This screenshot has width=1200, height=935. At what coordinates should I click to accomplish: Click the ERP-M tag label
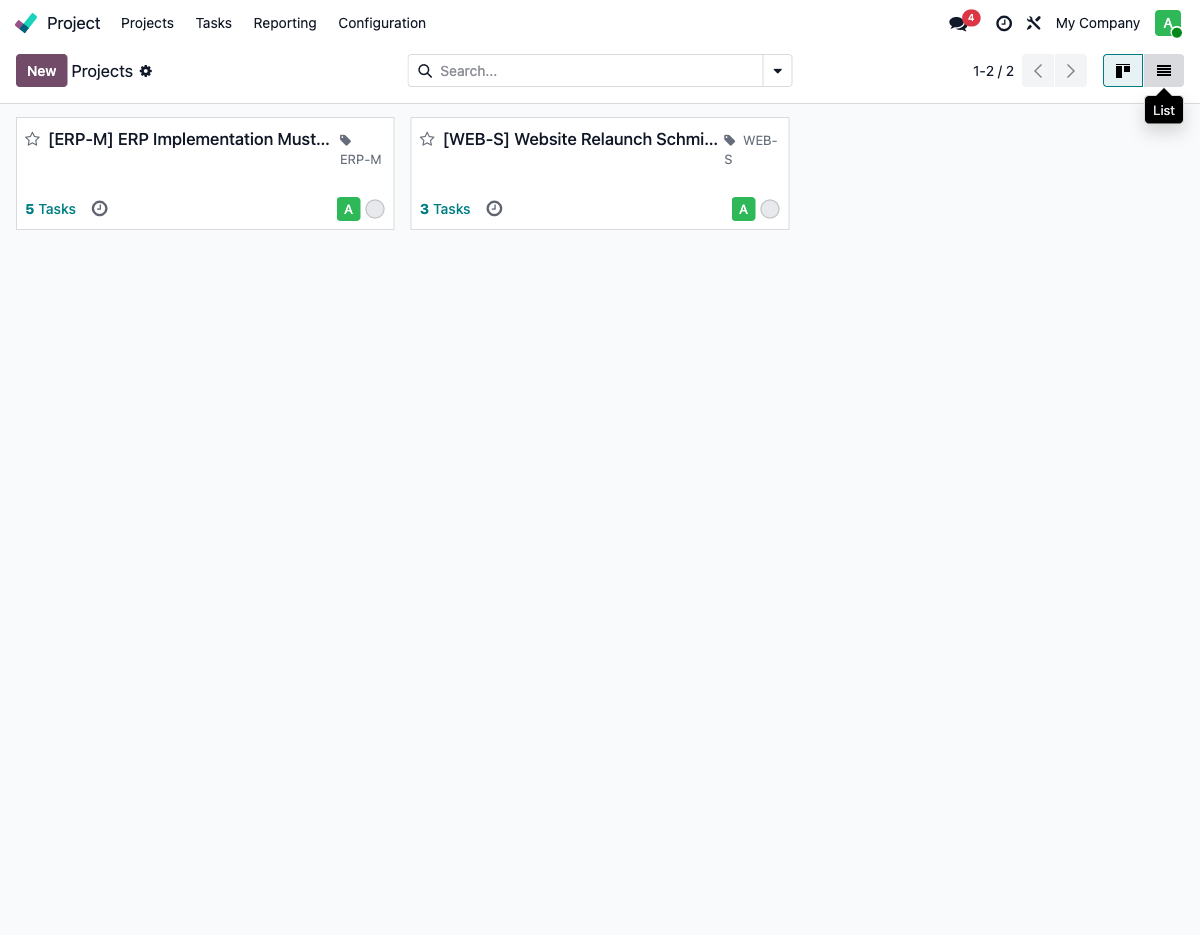click(x=360, y=160)
